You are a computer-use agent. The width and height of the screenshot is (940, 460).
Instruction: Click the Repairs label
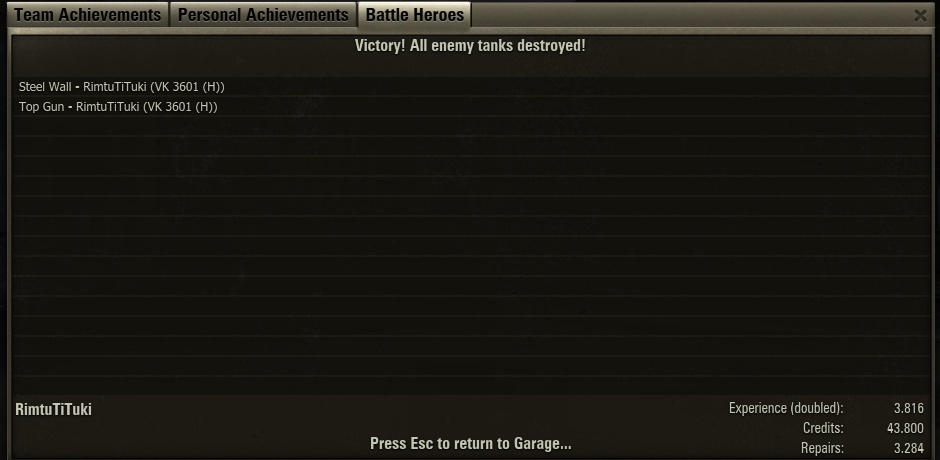822,448
